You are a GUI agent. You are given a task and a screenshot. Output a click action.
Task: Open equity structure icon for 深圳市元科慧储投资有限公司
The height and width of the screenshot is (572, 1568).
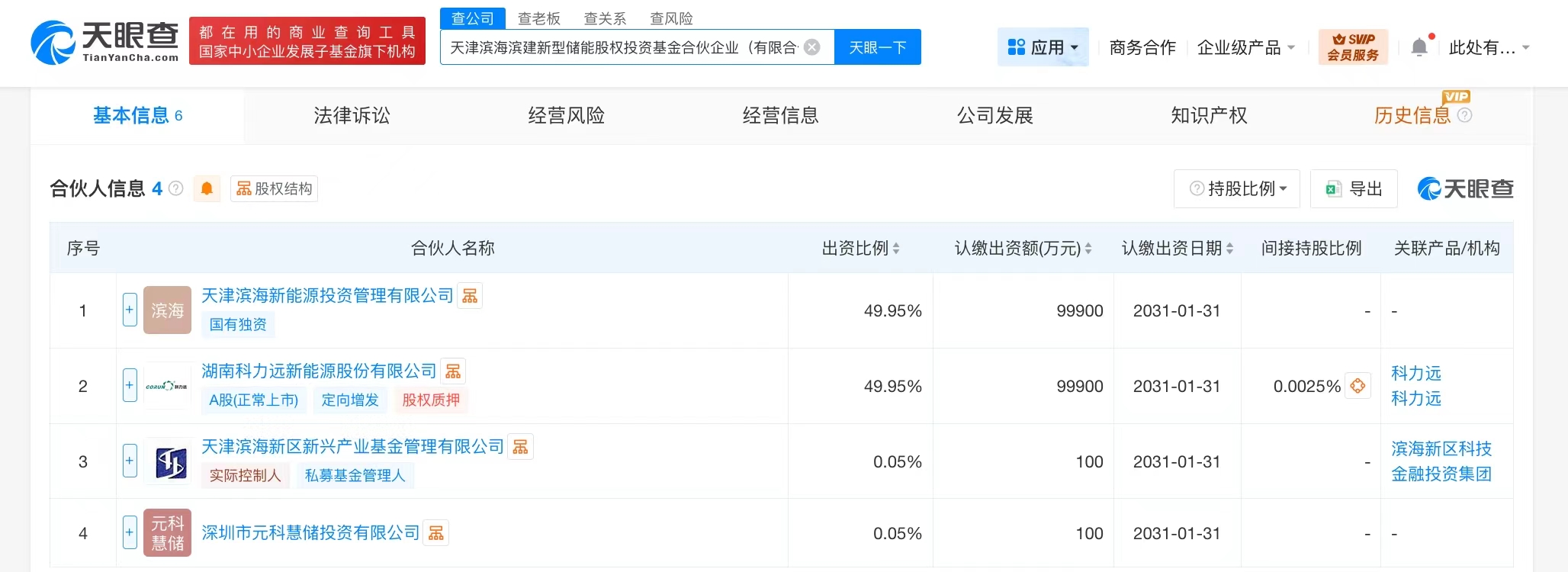(x=436, y=533)
